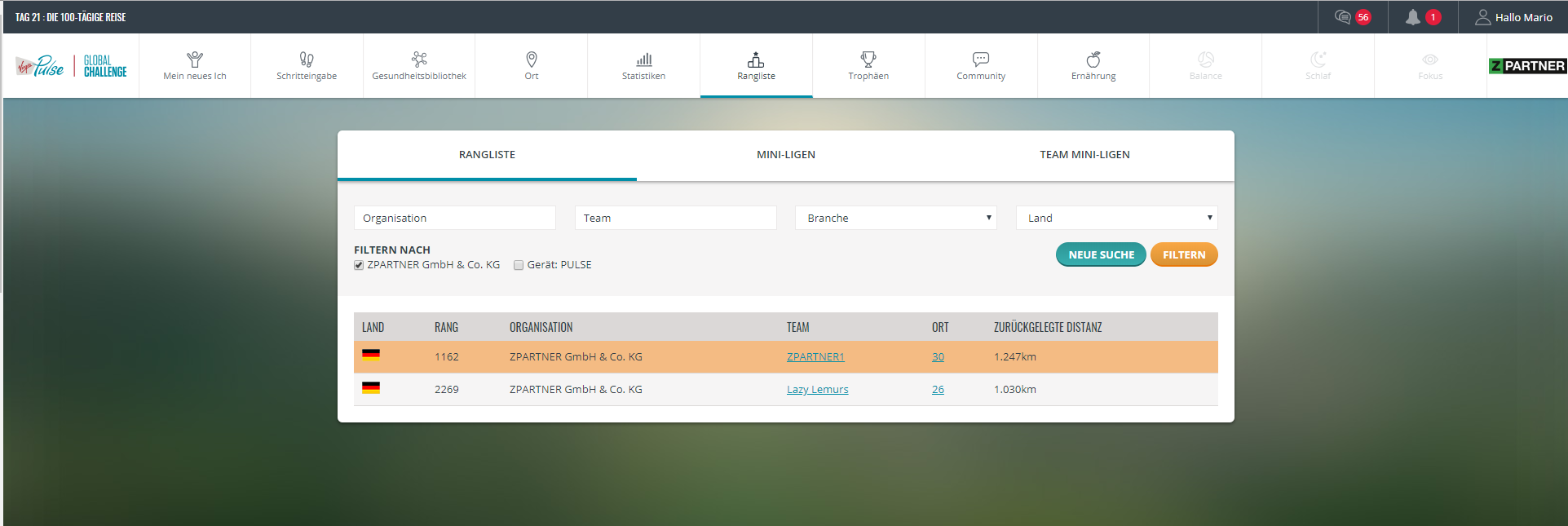Uncheck the ZPARTNER GmbH & Co. KG filter

coord(359,265)
